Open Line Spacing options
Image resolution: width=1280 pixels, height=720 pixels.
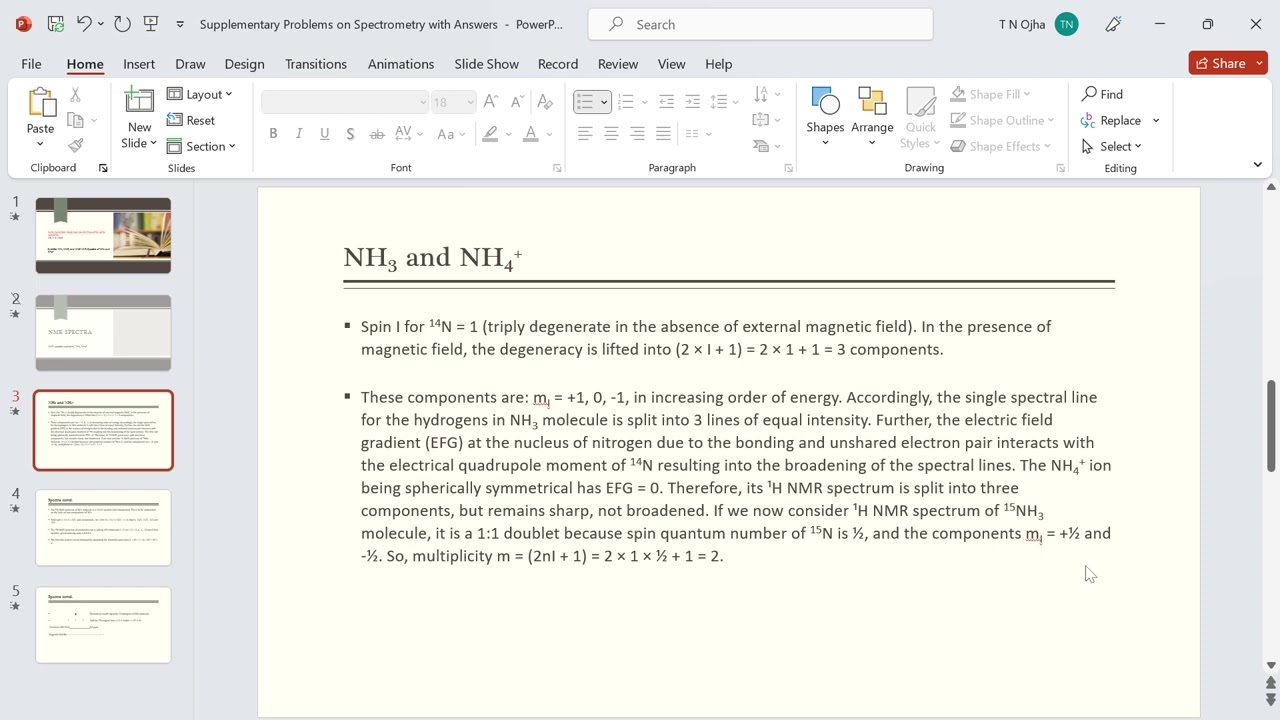pos(723,102)
